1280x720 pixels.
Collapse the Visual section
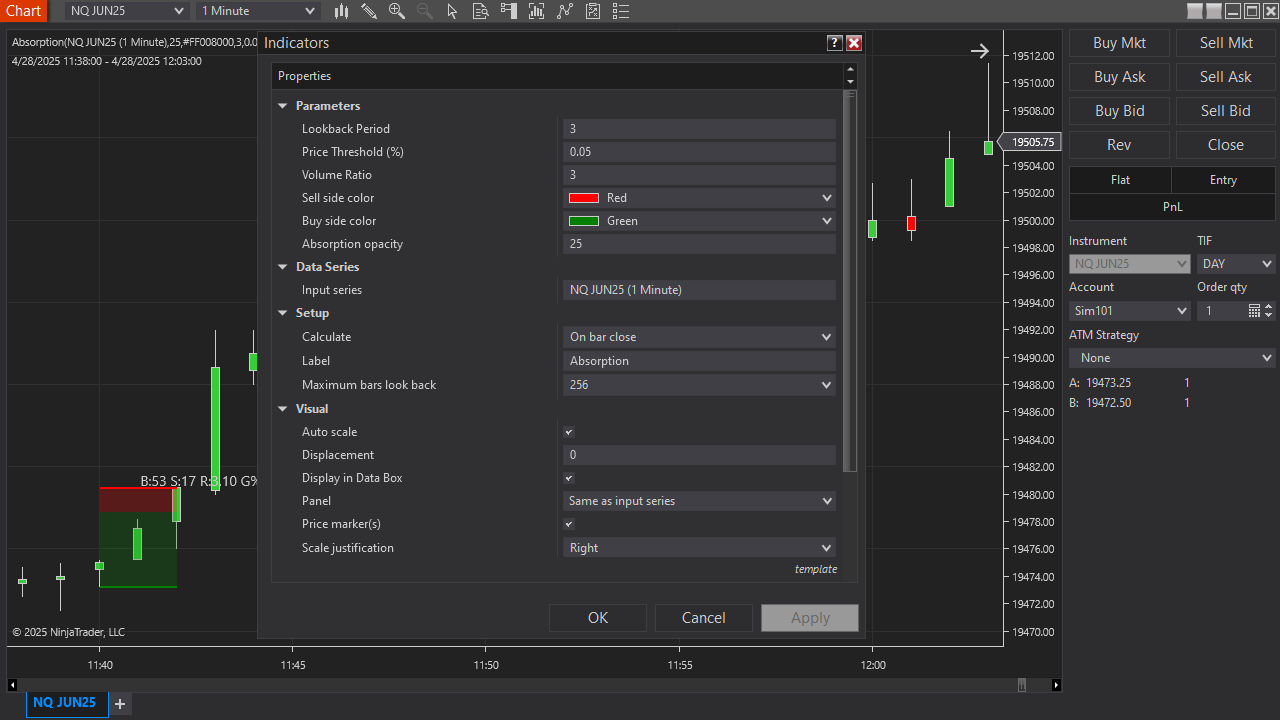284,409
